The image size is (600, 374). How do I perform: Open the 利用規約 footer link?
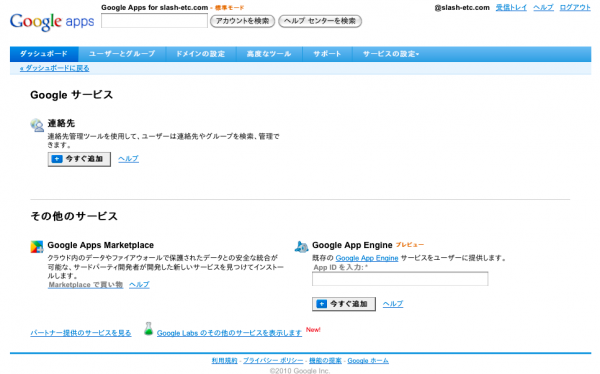pos(225,361)
